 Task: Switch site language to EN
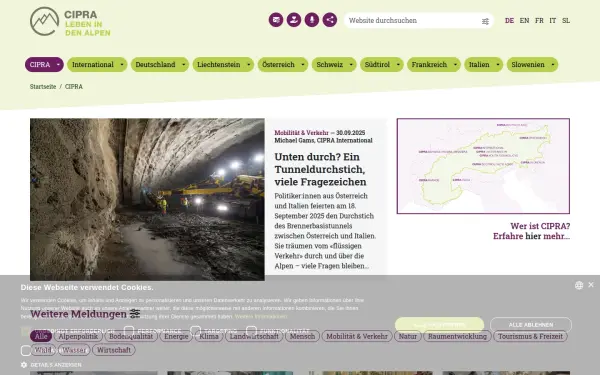525,21
